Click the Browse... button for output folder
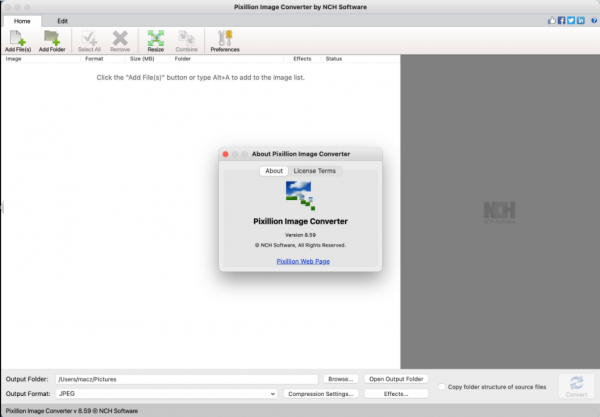The width and height of the screenshot is (600, 417). click(x=340, y=379)
